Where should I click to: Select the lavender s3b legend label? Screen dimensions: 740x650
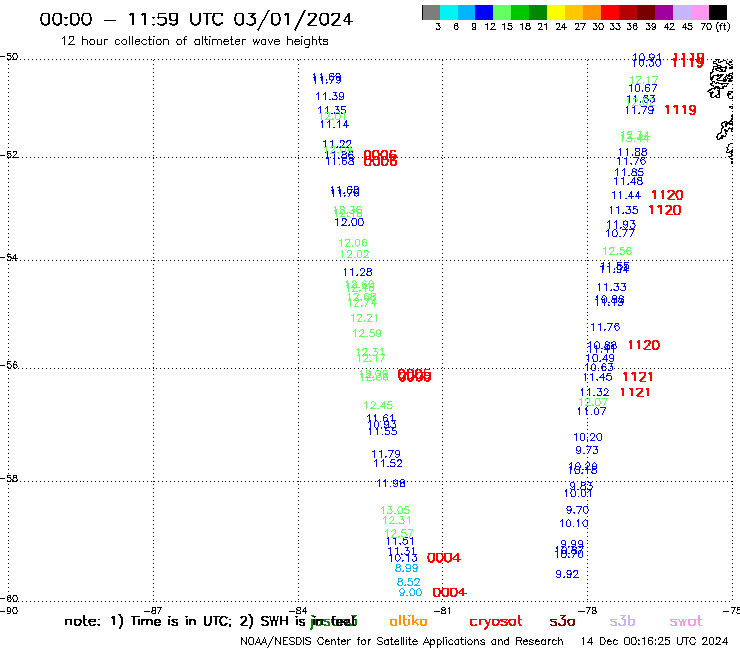click(622, 621)
